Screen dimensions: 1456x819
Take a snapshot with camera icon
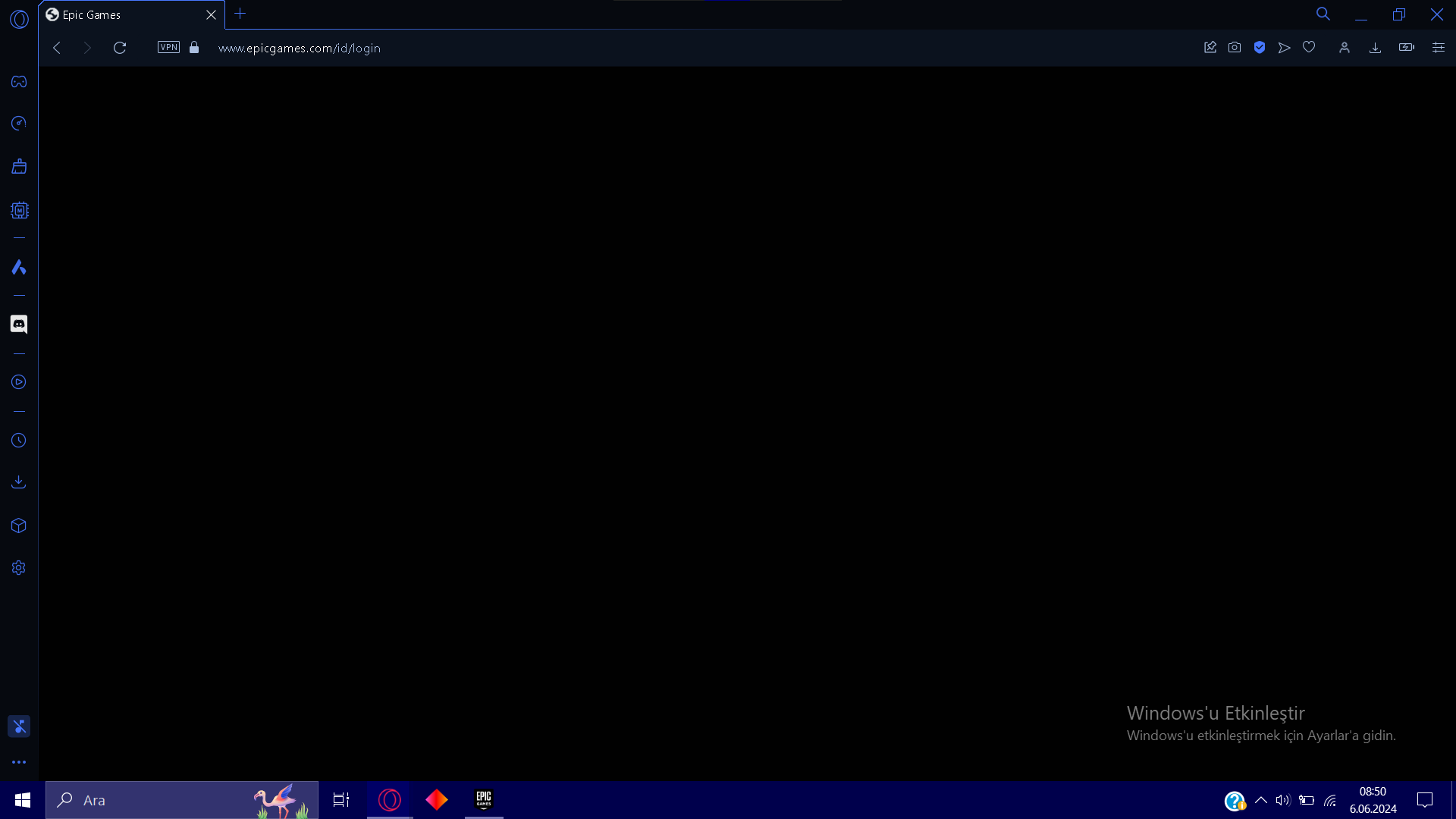click(x=1235, y=48)
